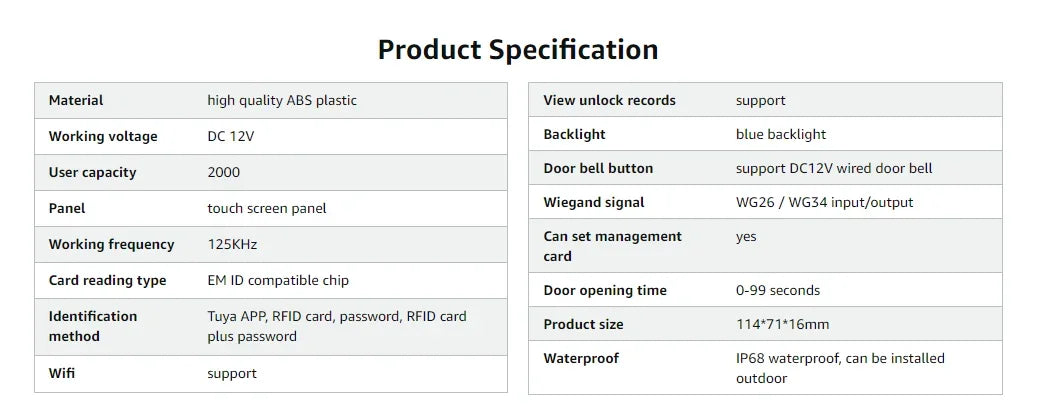Click the '0-99 seconds' value

[x=778, y=290]
